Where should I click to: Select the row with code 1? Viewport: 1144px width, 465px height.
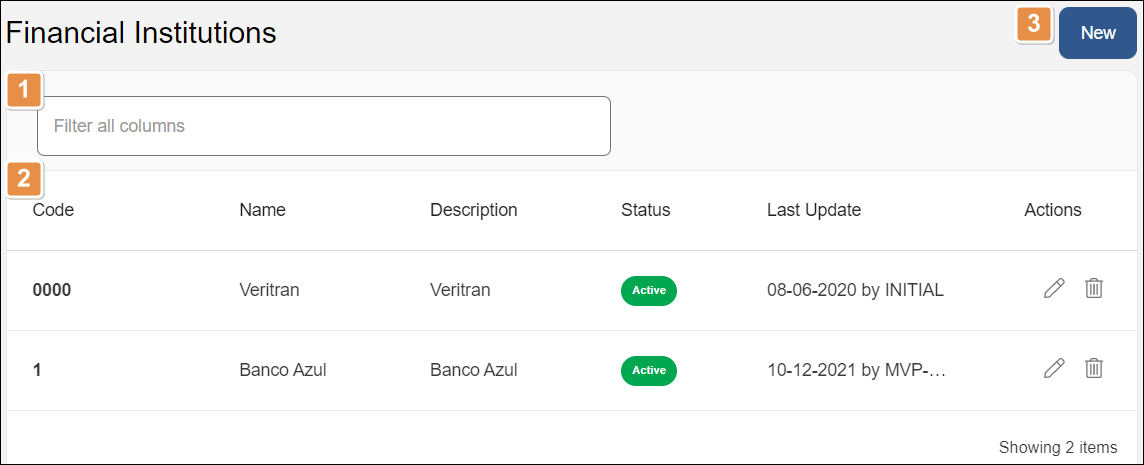[37, 370]
